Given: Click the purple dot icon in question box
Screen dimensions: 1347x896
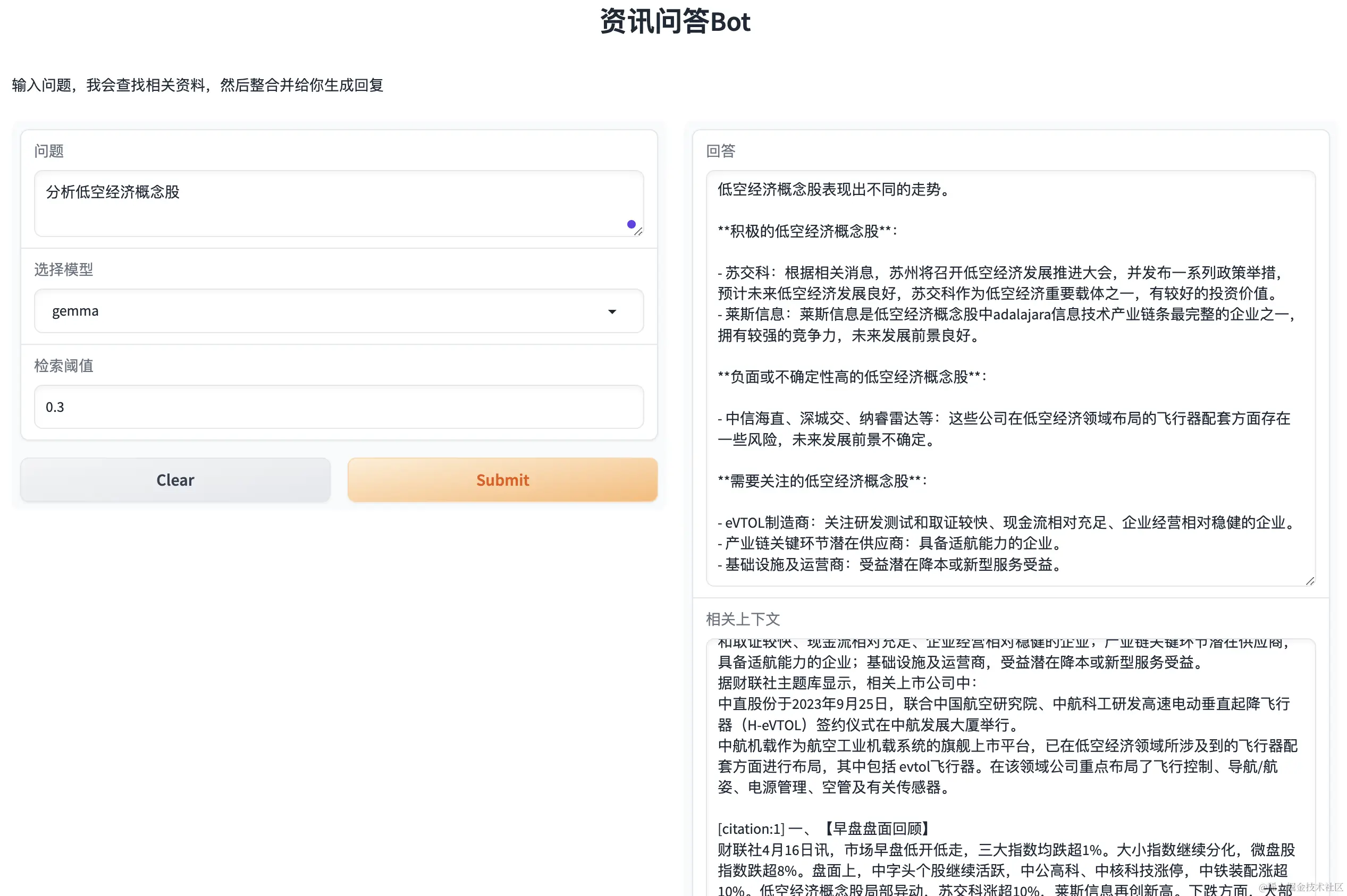Looking at the screenshot, I should [630, 224].
